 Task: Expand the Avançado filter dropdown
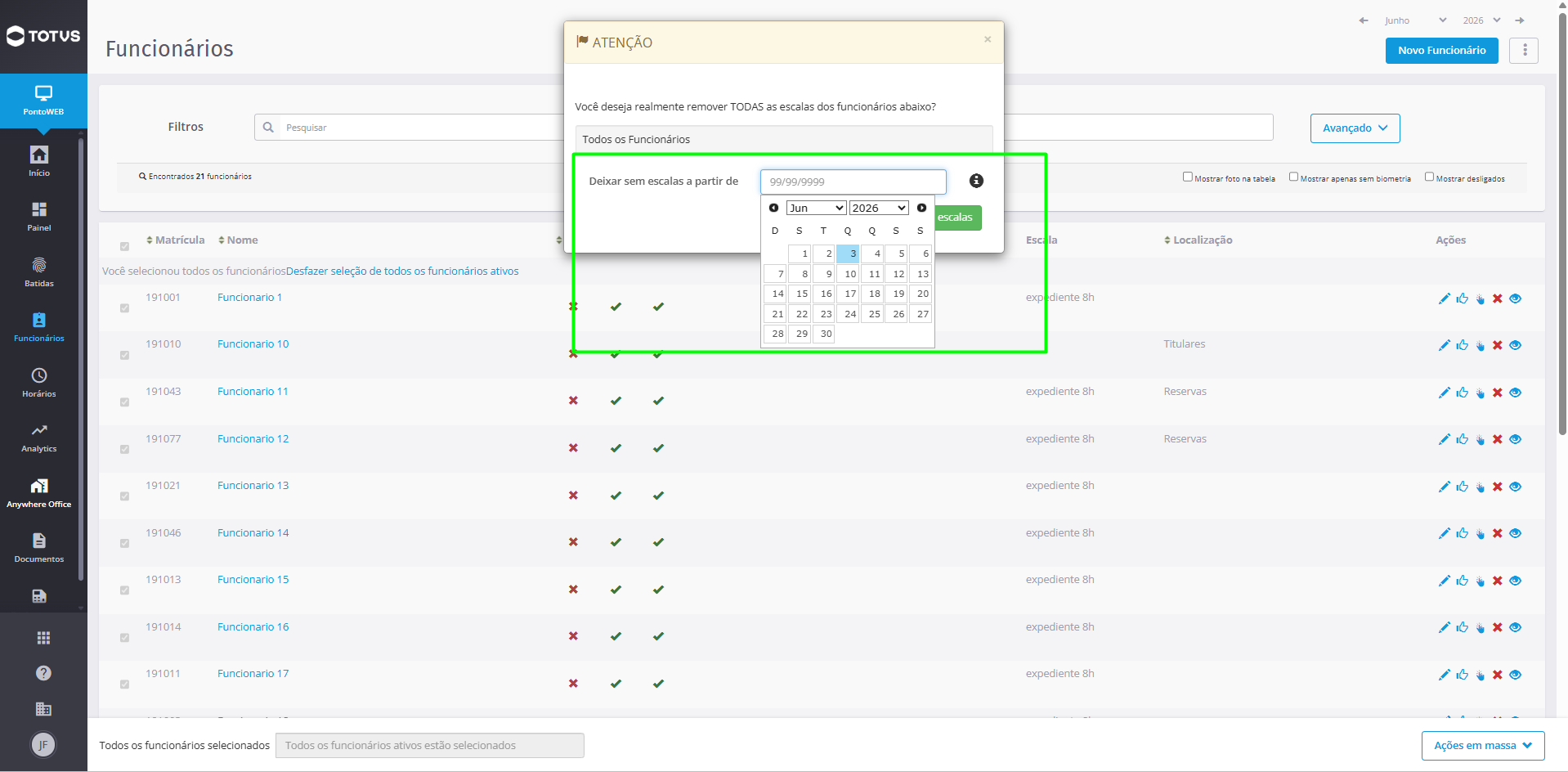coord(1355,128)
